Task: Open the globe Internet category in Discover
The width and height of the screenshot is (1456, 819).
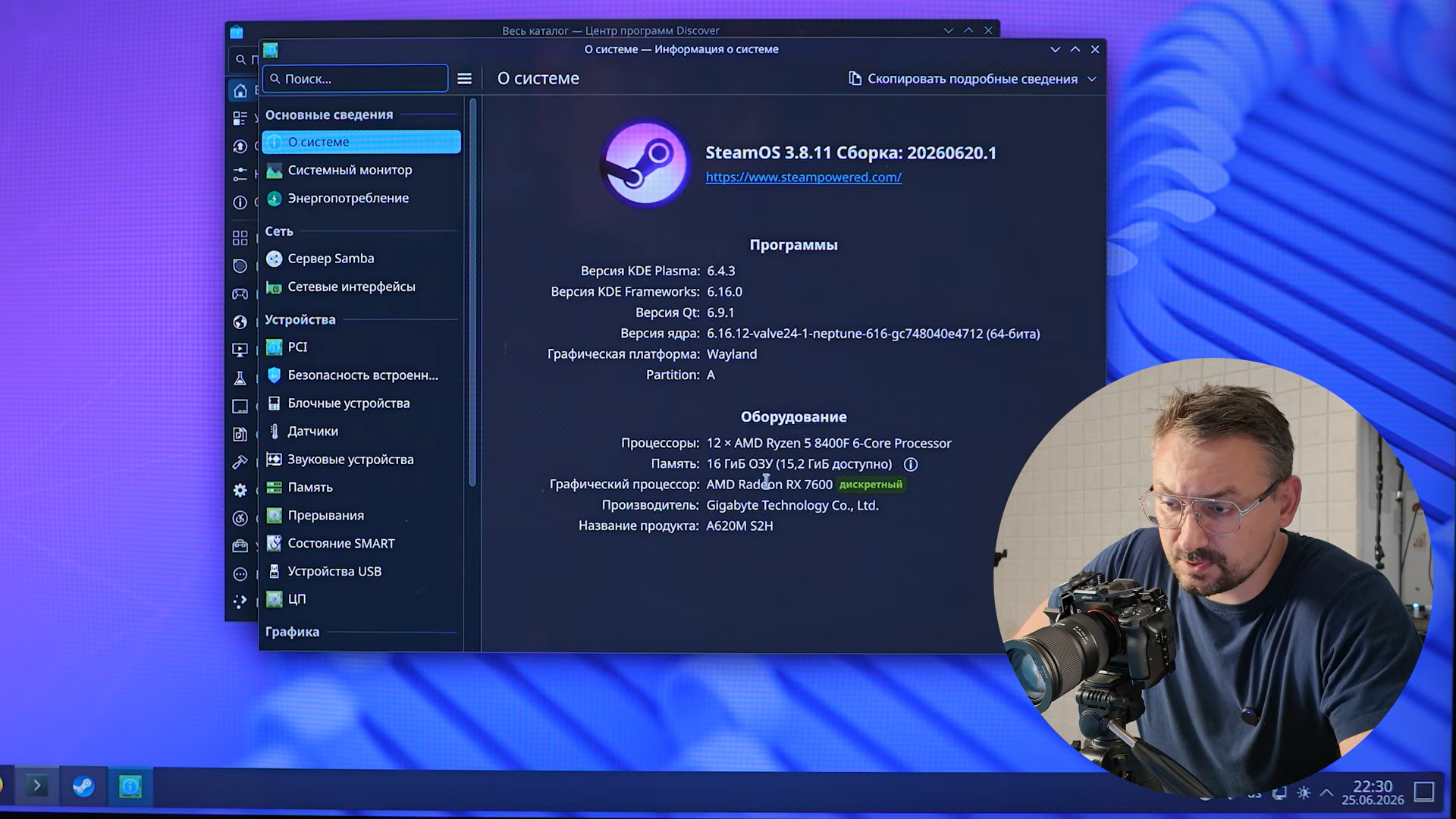Action: 240,322
